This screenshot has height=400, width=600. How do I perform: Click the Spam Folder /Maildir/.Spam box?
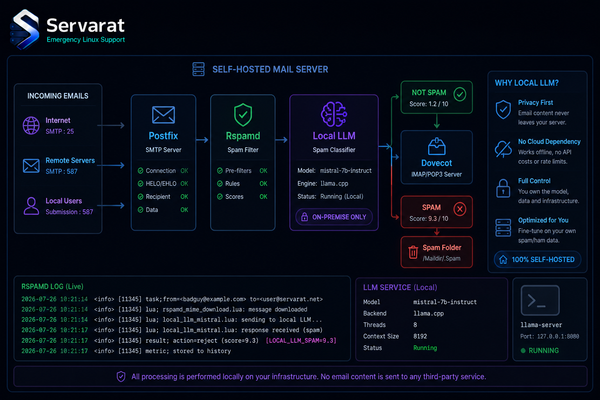(437, 252)
